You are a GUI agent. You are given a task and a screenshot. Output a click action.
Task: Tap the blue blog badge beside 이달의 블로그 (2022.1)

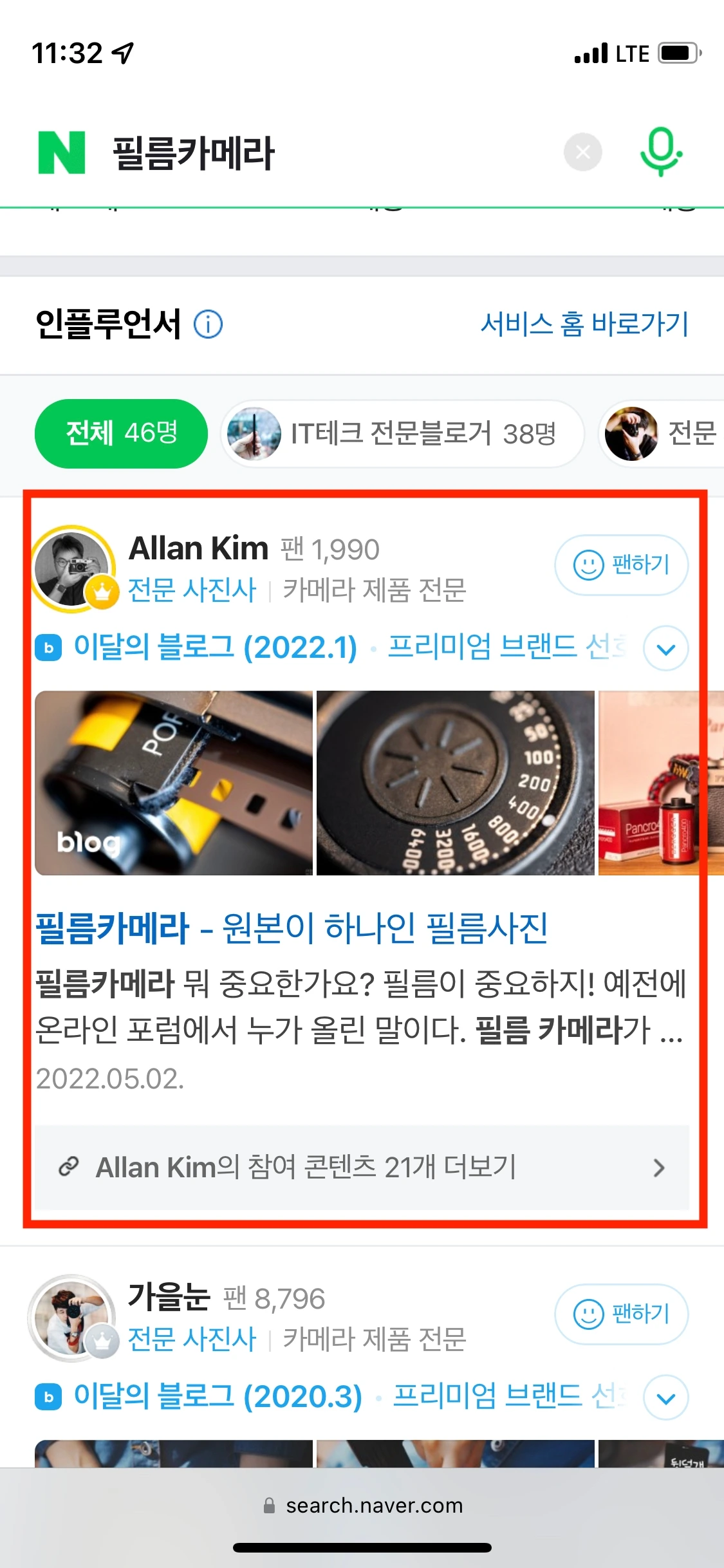coord(48,648)
